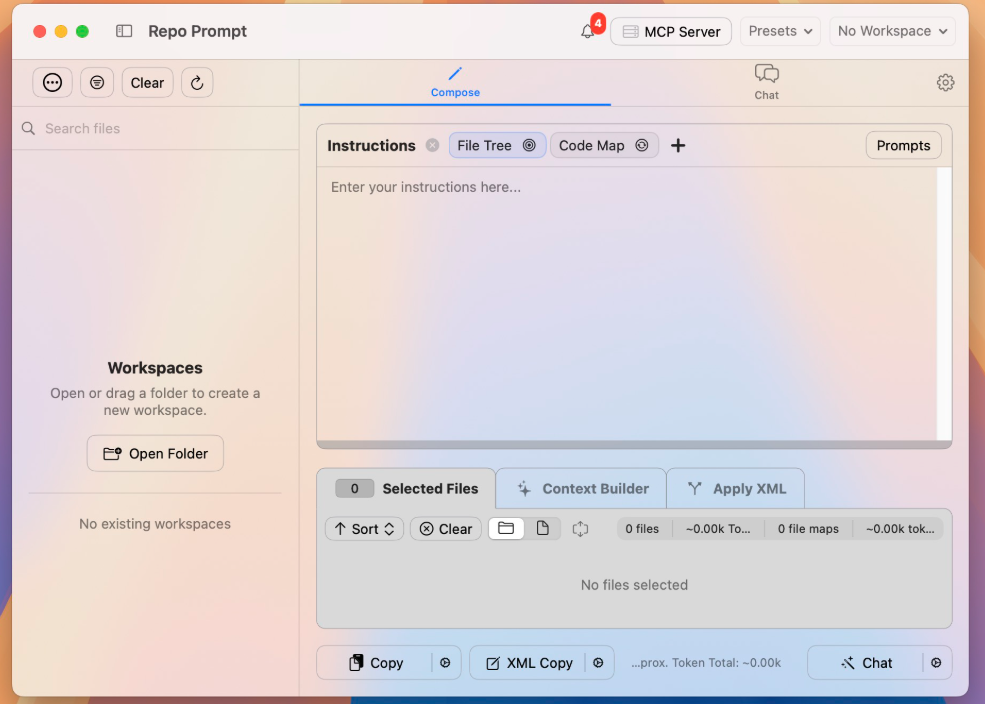This screenshot has width=985, height=704.
Task: Open the settings gear
Action: (945, 83)
